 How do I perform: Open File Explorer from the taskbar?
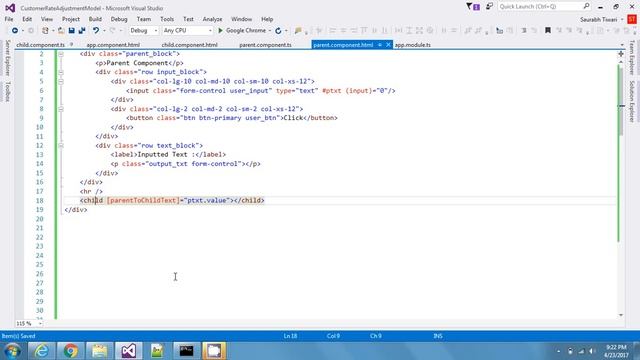(99, 351)
